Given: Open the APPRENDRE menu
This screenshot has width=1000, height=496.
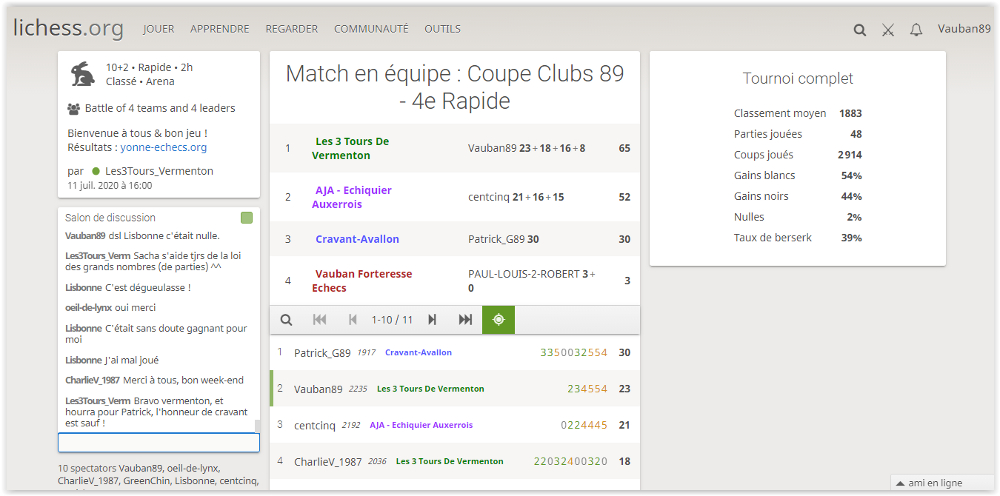Looking at the screenshot, I should pyautogui.click(x=220, y=29).
